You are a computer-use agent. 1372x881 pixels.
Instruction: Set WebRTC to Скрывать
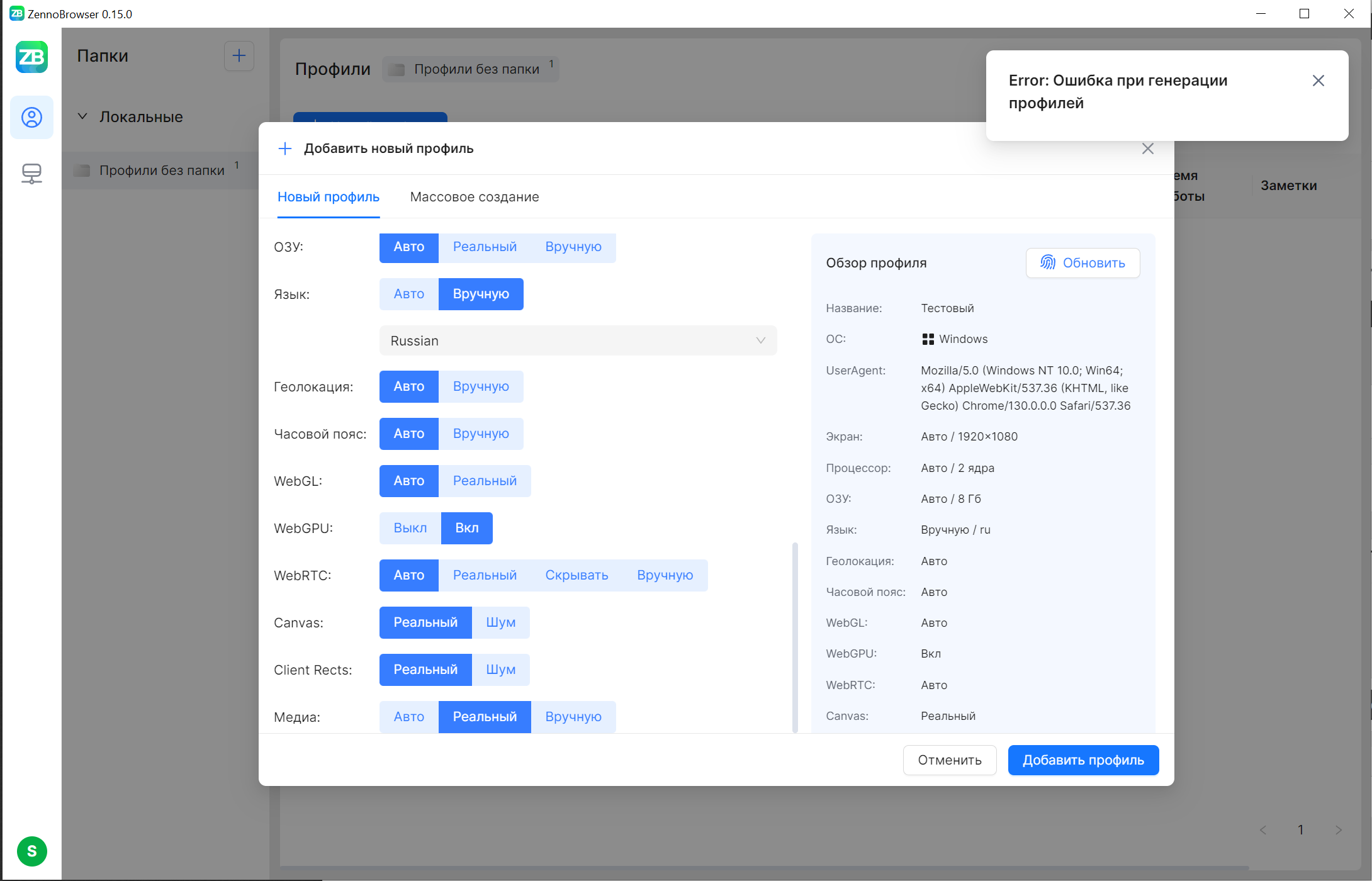pyautogui.click(x=576, y=575)
